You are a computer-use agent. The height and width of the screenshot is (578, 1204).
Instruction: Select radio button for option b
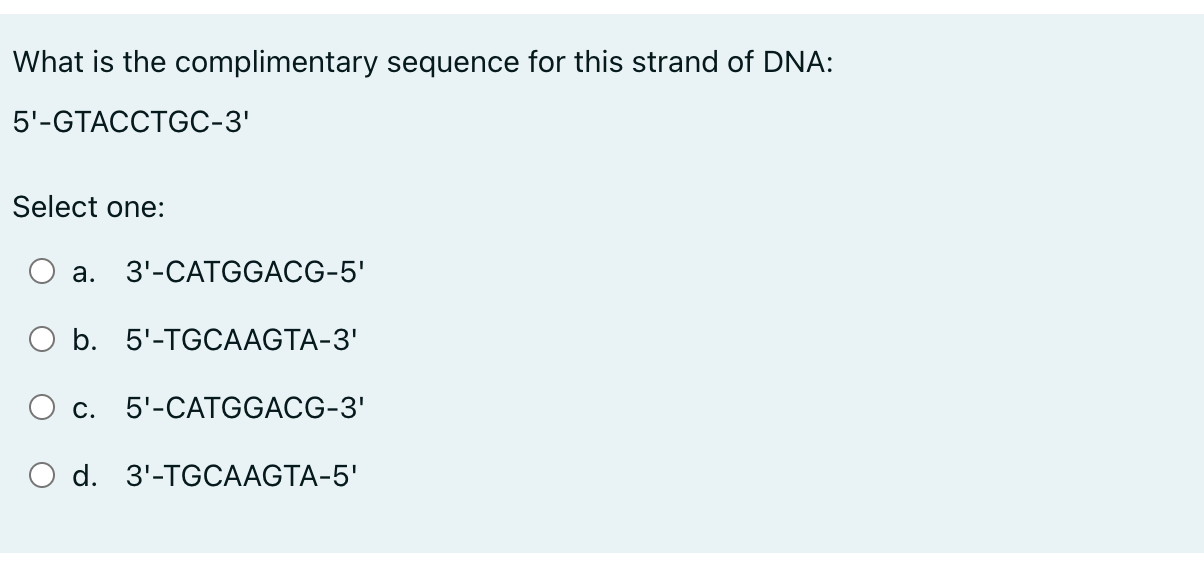pyautogui.click(x=42, y=339)
